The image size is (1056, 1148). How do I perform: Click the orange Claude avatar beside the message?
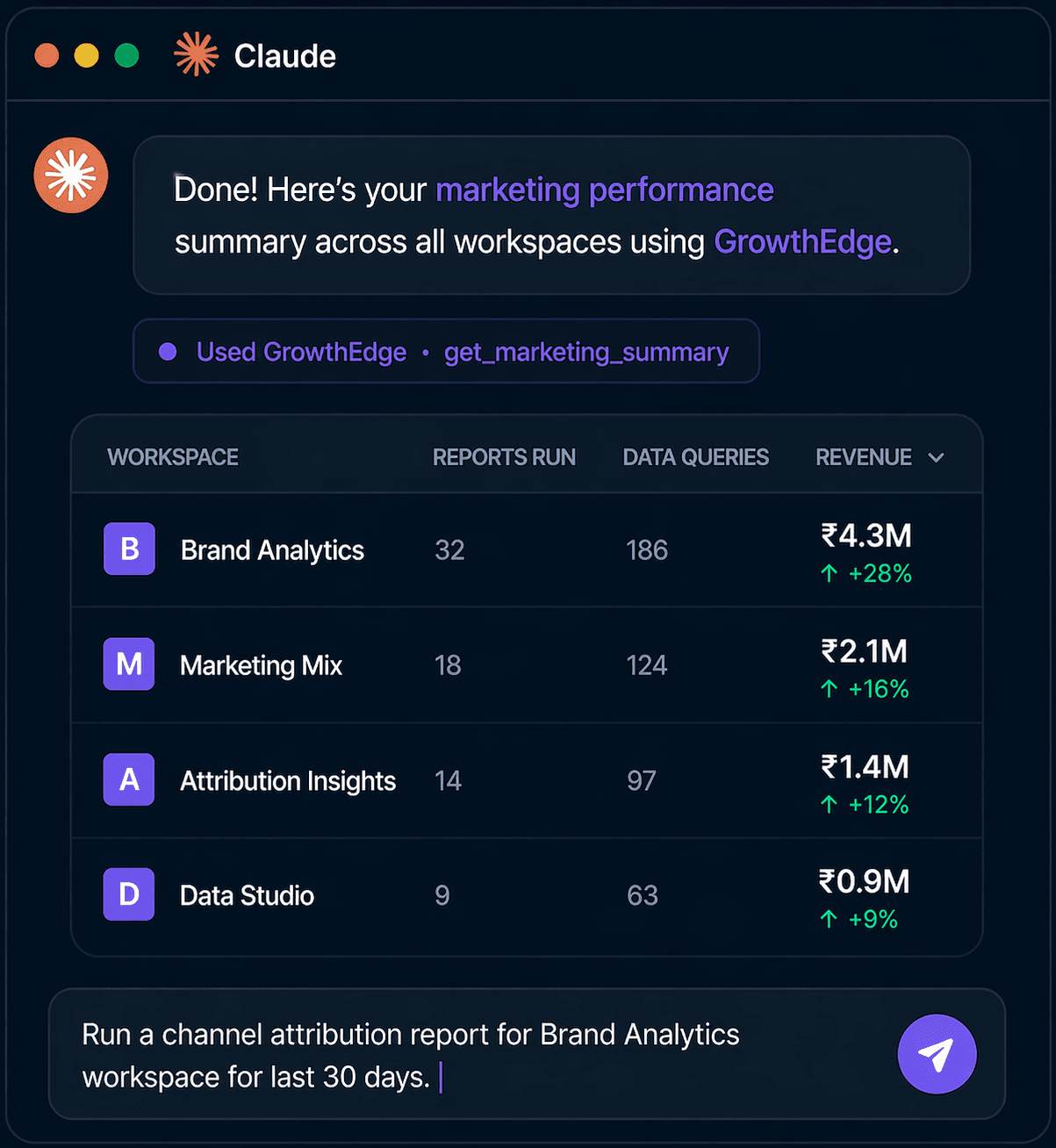[x=71, y=175]
